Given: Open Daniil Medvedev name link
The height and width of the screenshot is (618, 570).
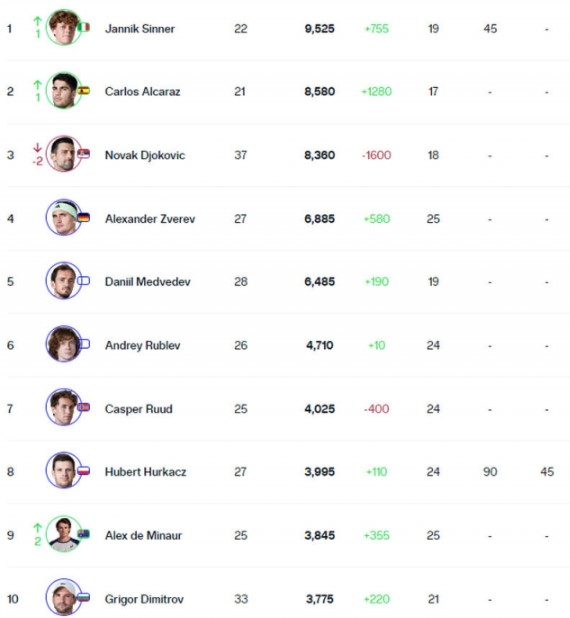Looking at the screenshot, I should pyautogui.click(x=147, y=282).
